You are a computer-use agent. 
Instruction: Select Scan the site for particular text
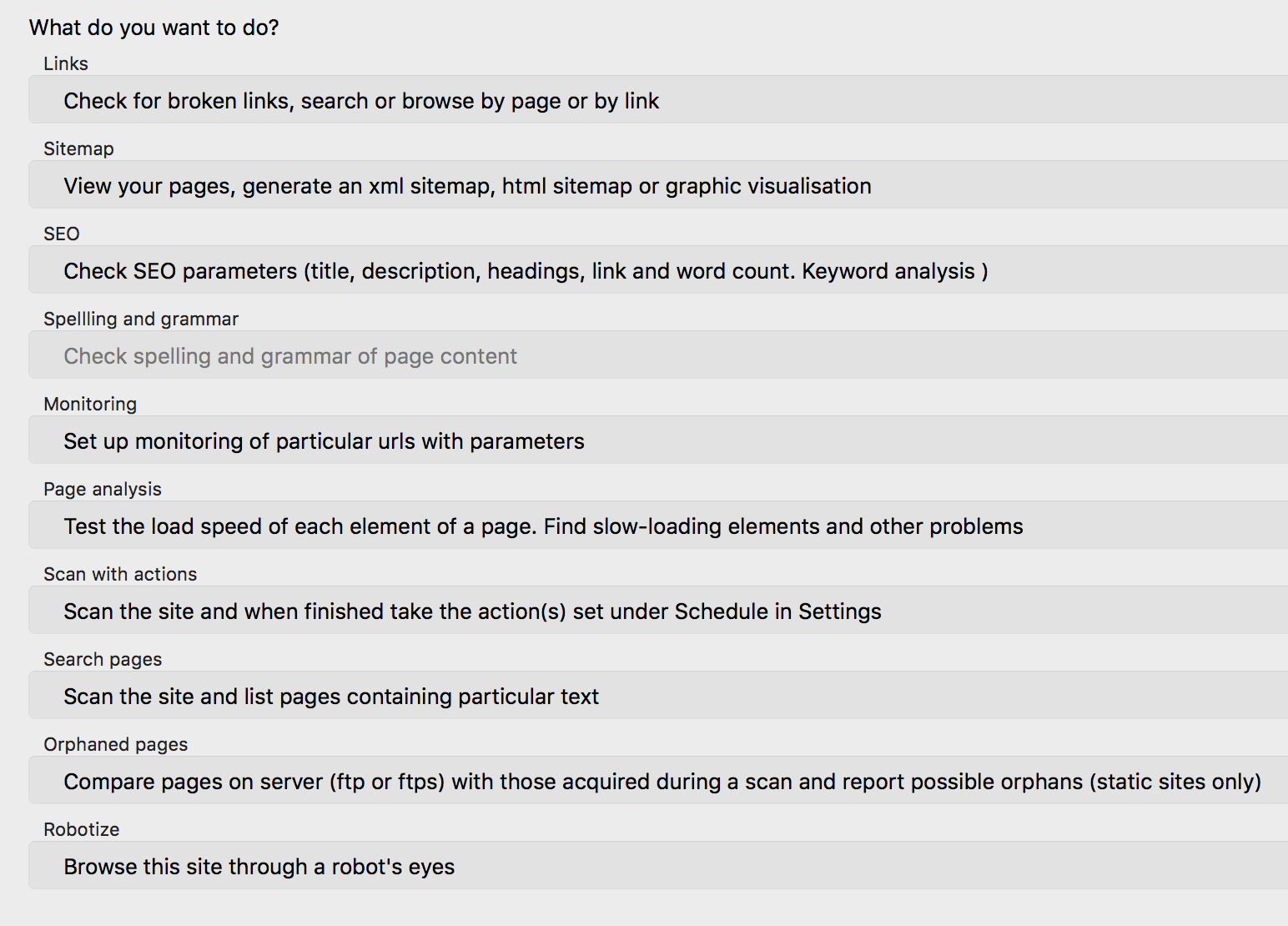click(658, 696)
